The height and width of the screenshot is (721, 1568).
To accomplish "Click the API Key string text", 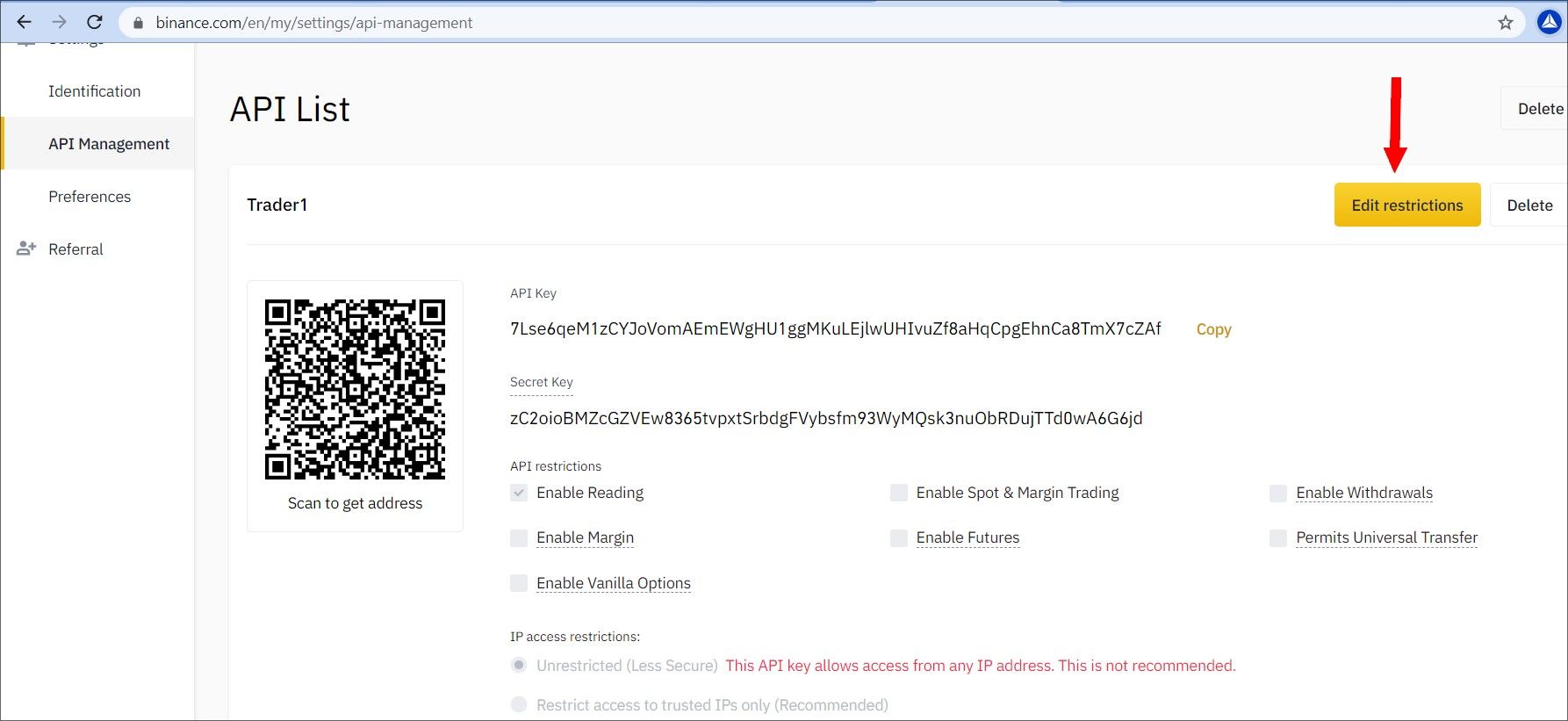I will [835, 328].
